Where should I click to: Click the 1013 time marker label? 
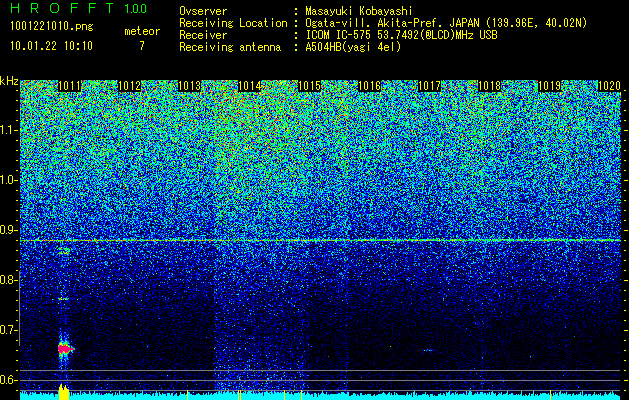189,86
